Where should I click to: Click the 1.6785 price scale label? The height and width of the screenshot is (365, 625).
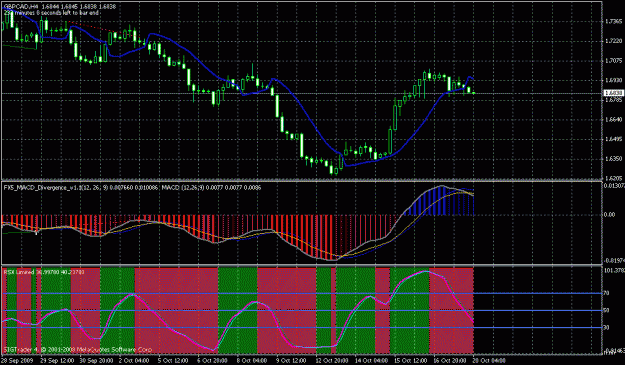pyautogui.click(x=614, y=100)
